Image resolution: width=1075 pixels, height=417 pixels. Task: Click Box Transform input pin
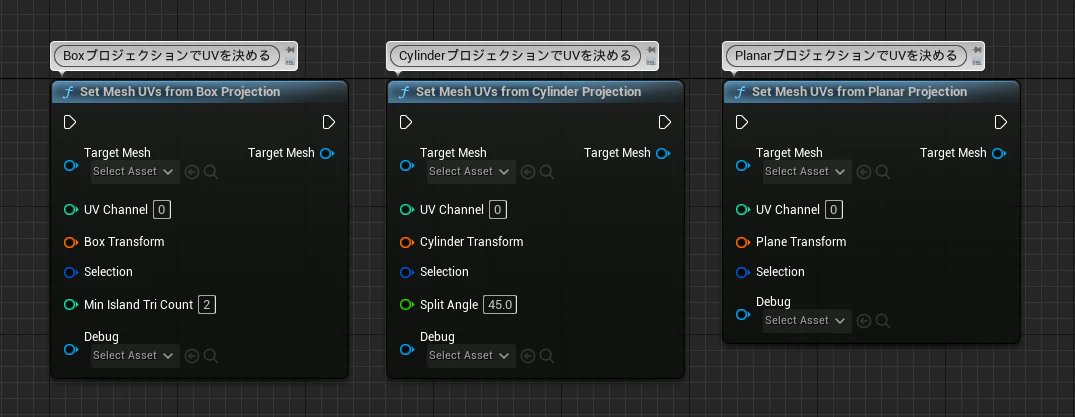(71, 242)
